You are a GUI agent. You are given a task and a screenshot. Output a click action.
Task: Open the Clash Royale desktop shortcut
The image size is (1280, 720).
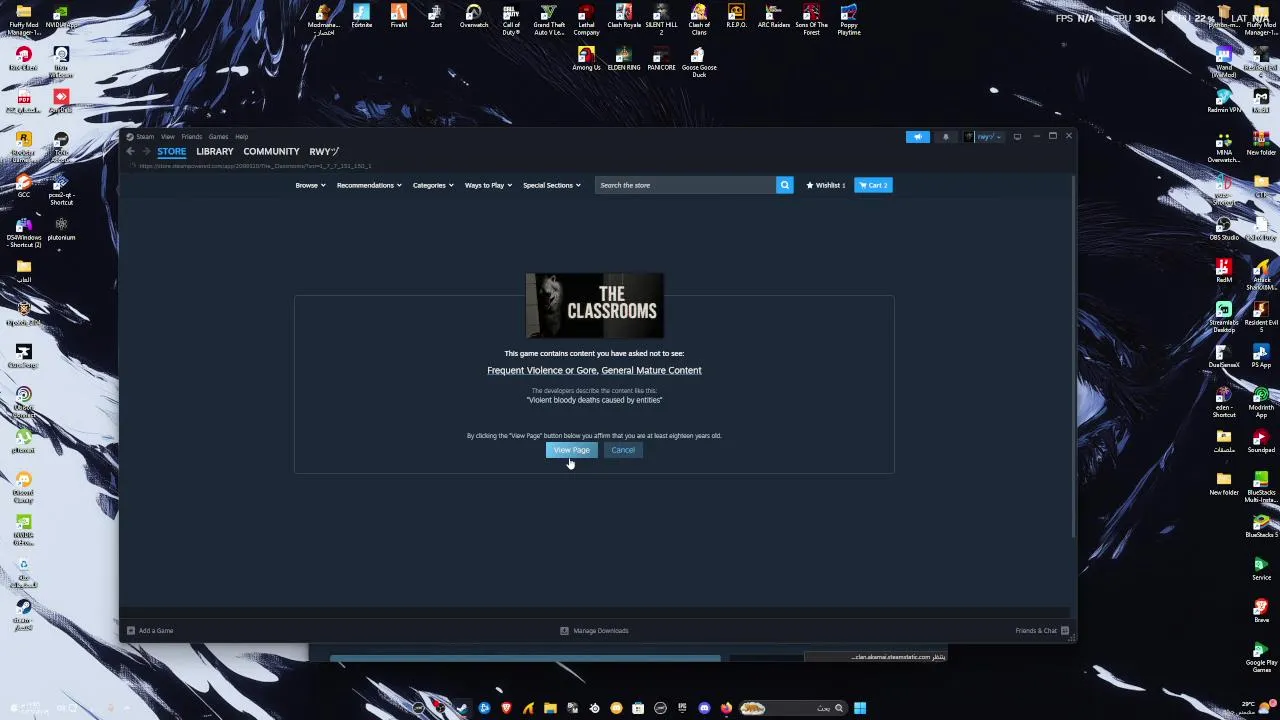pyautogui.click(x=624, y=16)
